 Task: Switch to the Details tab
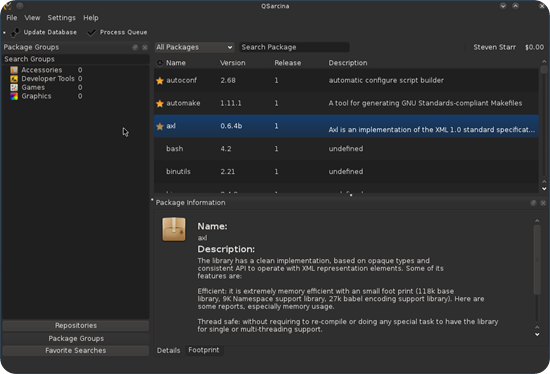pos(169,350)
